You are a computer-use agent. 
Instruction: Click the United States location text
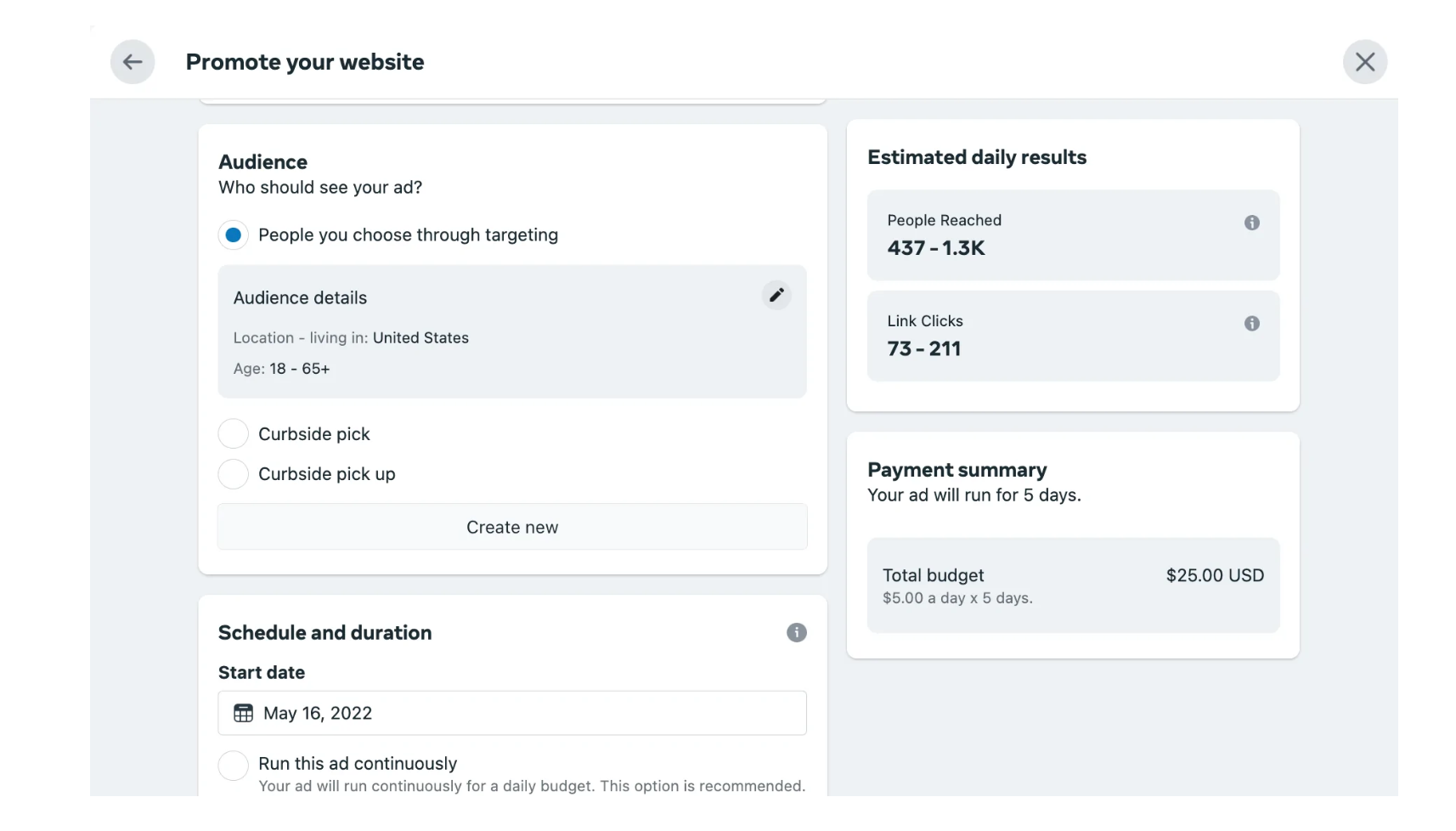tap(420, 338)
